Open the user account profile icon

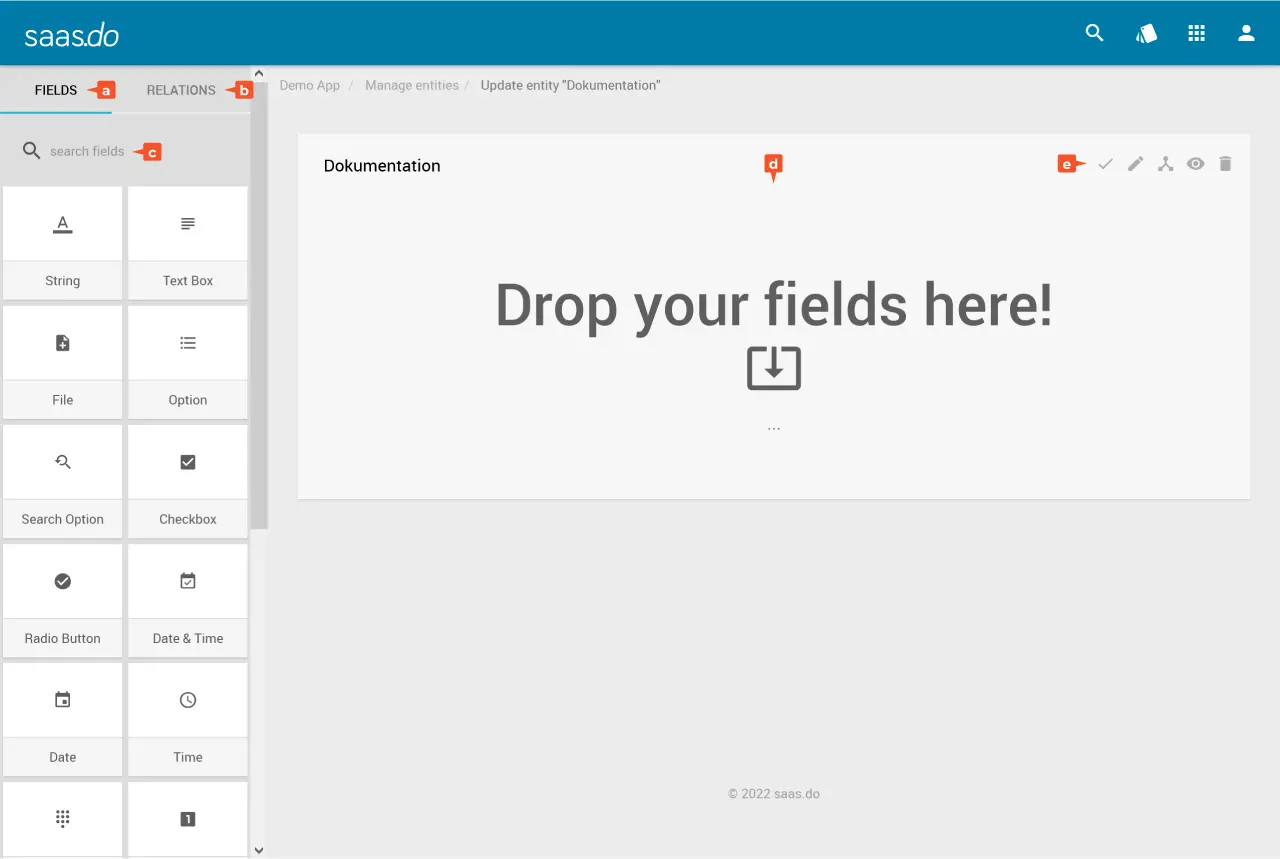(x=1246, y=33)
